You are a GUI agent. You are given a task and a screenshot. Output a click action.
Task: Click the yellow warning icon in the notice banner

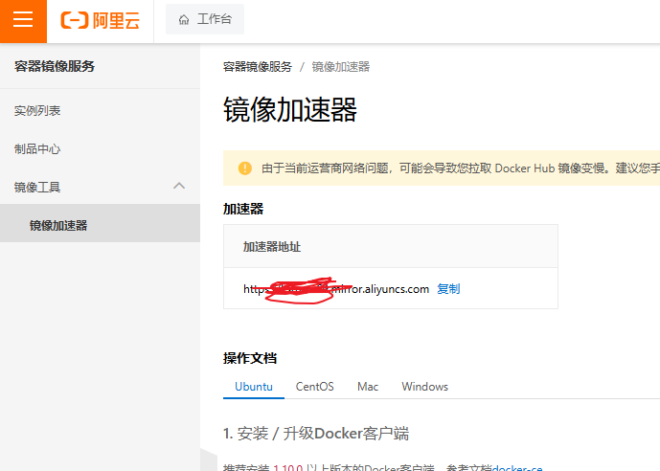[x=245, y=168]
